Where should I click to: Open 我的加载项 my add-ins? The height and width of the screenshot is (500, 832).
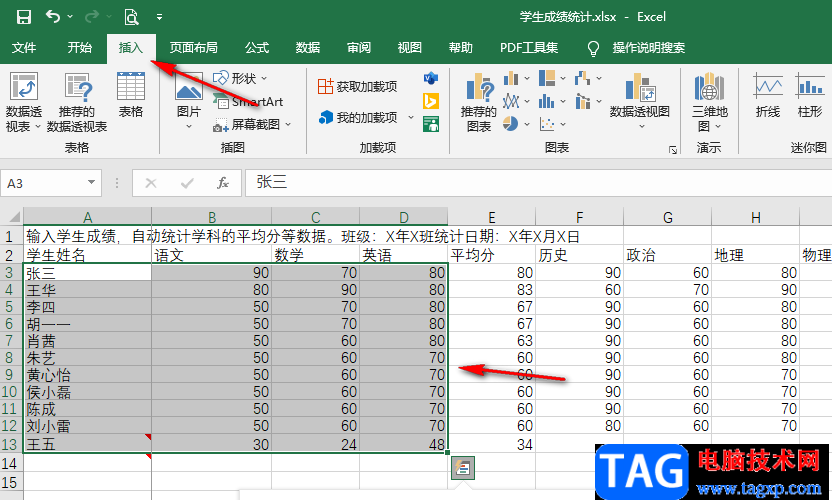click(358, 117)
